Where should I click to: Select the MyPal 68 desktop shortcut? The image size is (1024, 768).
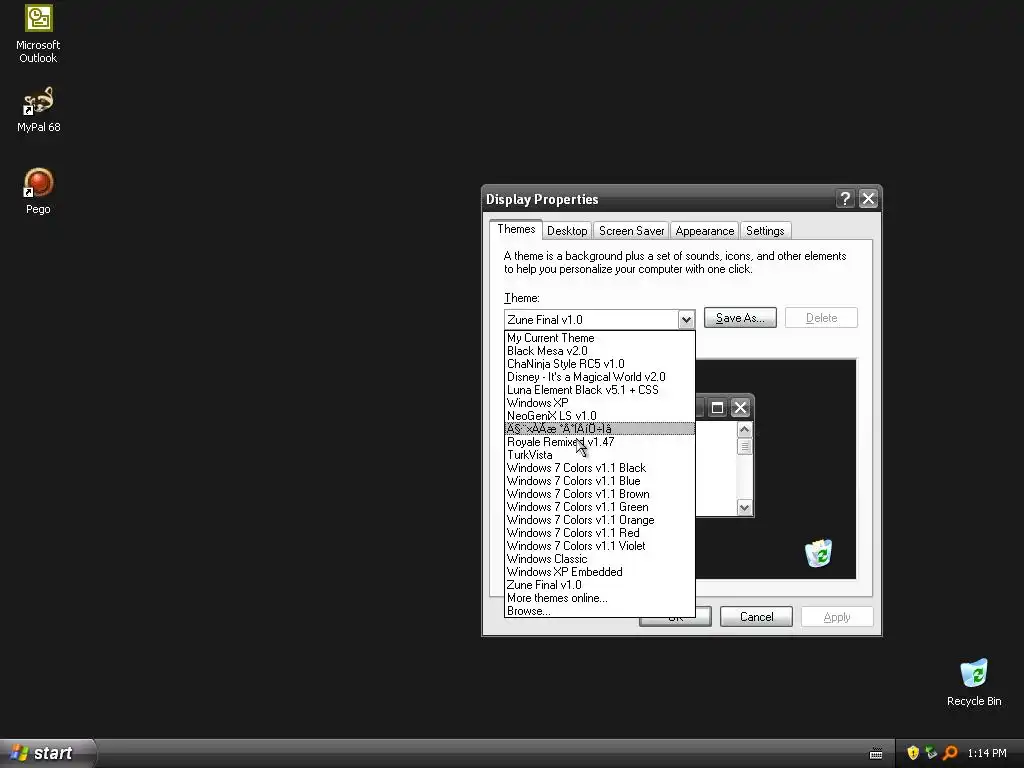(x=38, y=110)
